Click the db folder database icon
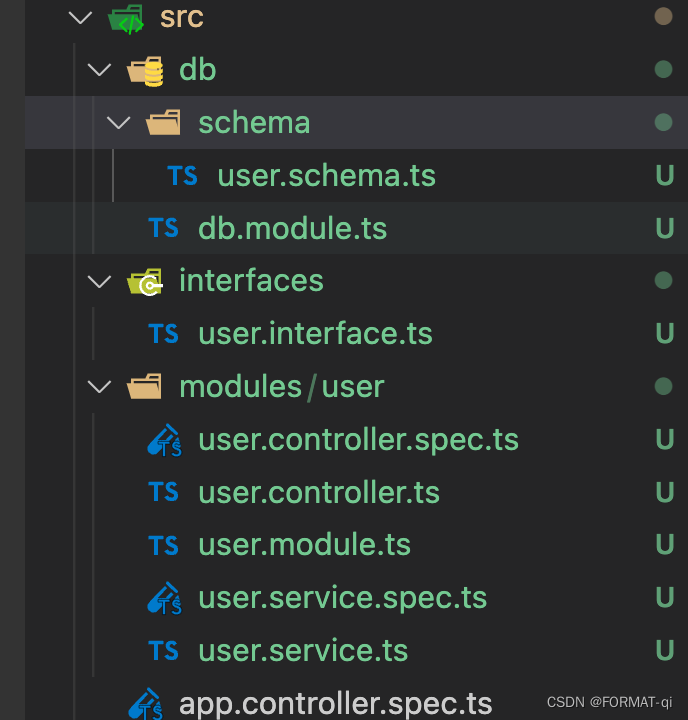The width and height of the screenshot is (688, 720). pyautogui.click(x=145, y=71)
